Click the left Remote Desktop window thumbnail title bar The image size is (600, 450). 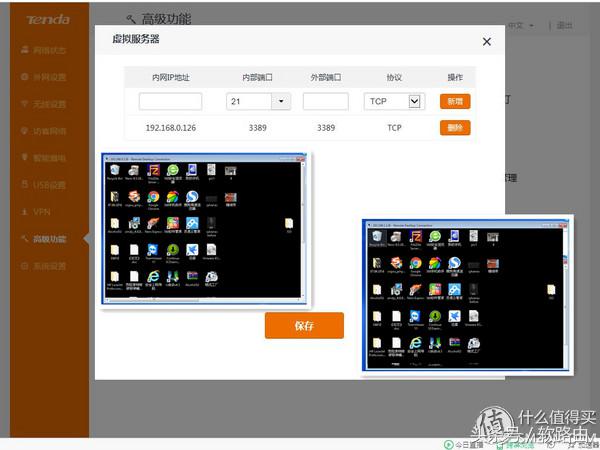(x=204, y=158)
